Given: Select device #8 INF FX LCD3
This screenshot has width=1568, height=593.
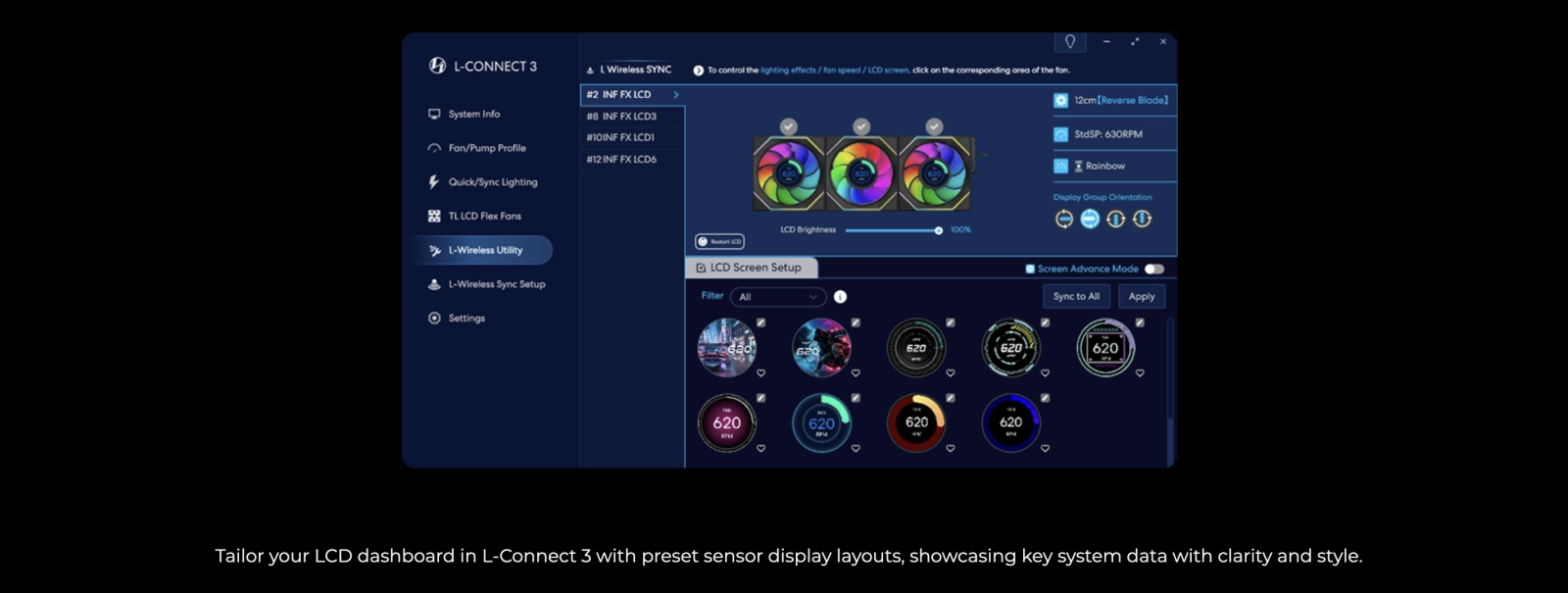Looking at the screenshot, I should [x=631, y=117].
